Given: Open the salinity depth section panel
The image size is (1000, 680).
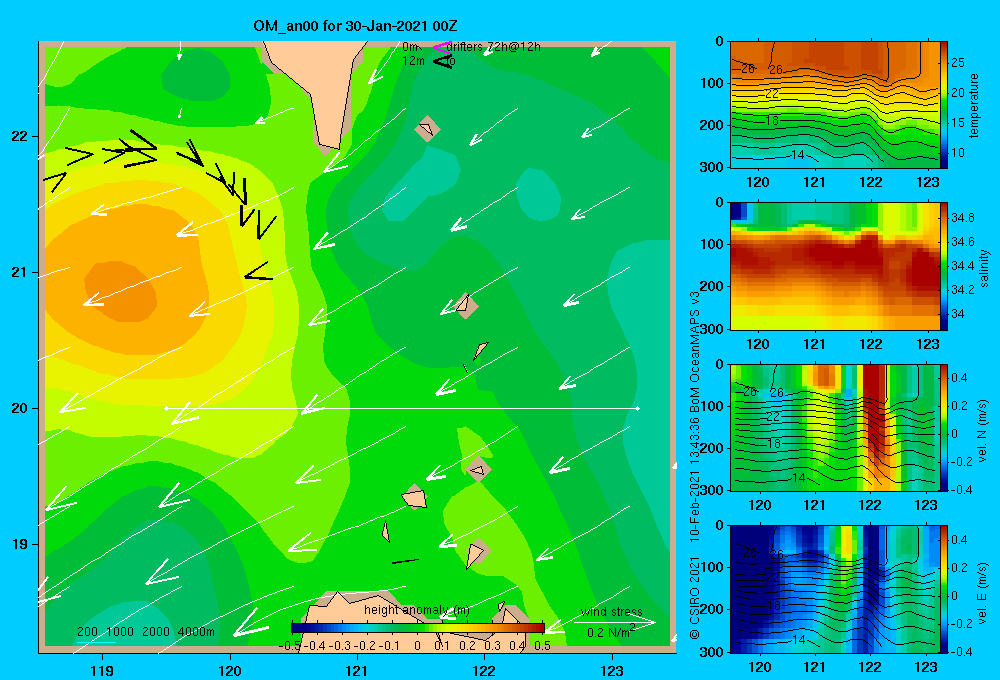Looking at the screenshot, I should [x=835, y=266].
